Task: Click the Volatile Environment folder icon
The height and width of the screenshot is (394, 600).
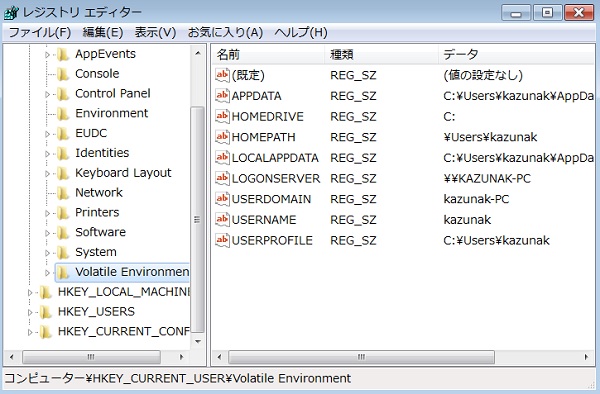Action: pos(63,272)
